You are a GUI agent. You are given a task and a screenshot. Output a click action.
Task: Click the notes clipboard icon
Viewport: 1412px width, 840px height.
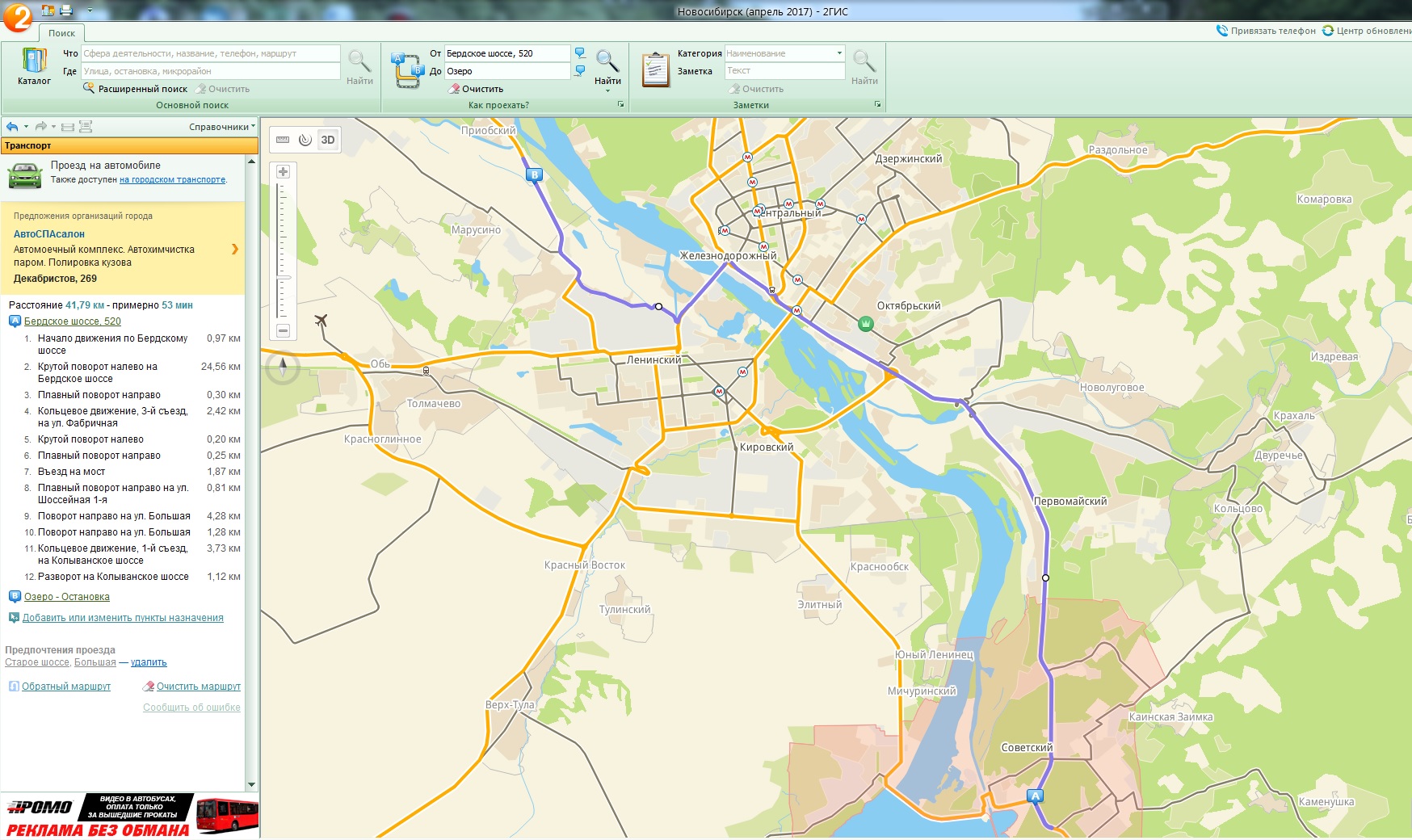click(x=655, y=70)
